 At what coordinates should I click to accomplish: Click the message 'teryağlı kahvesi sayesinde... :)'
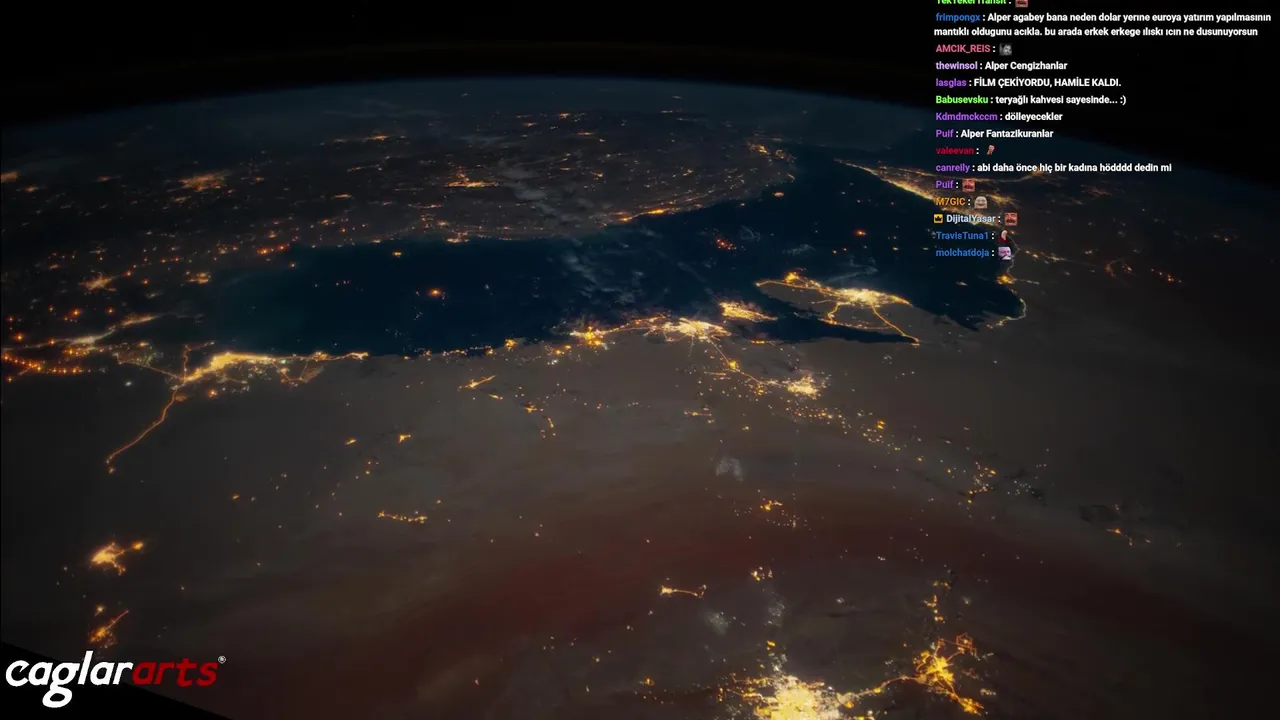coord(1060,100)
